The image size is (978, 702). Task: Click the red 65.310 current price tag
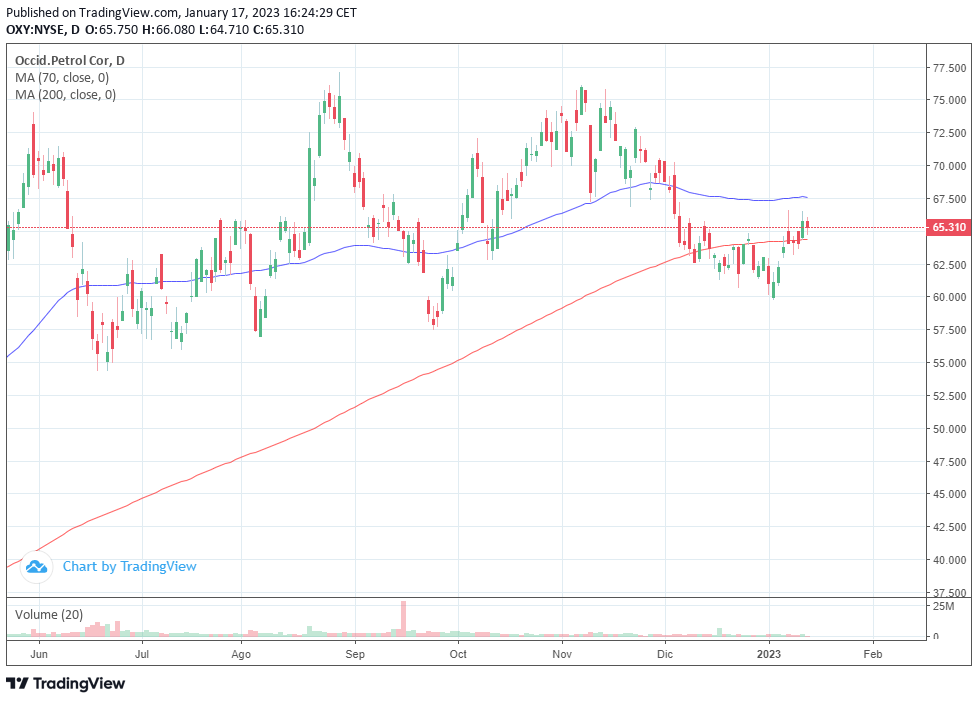[949, 227]
